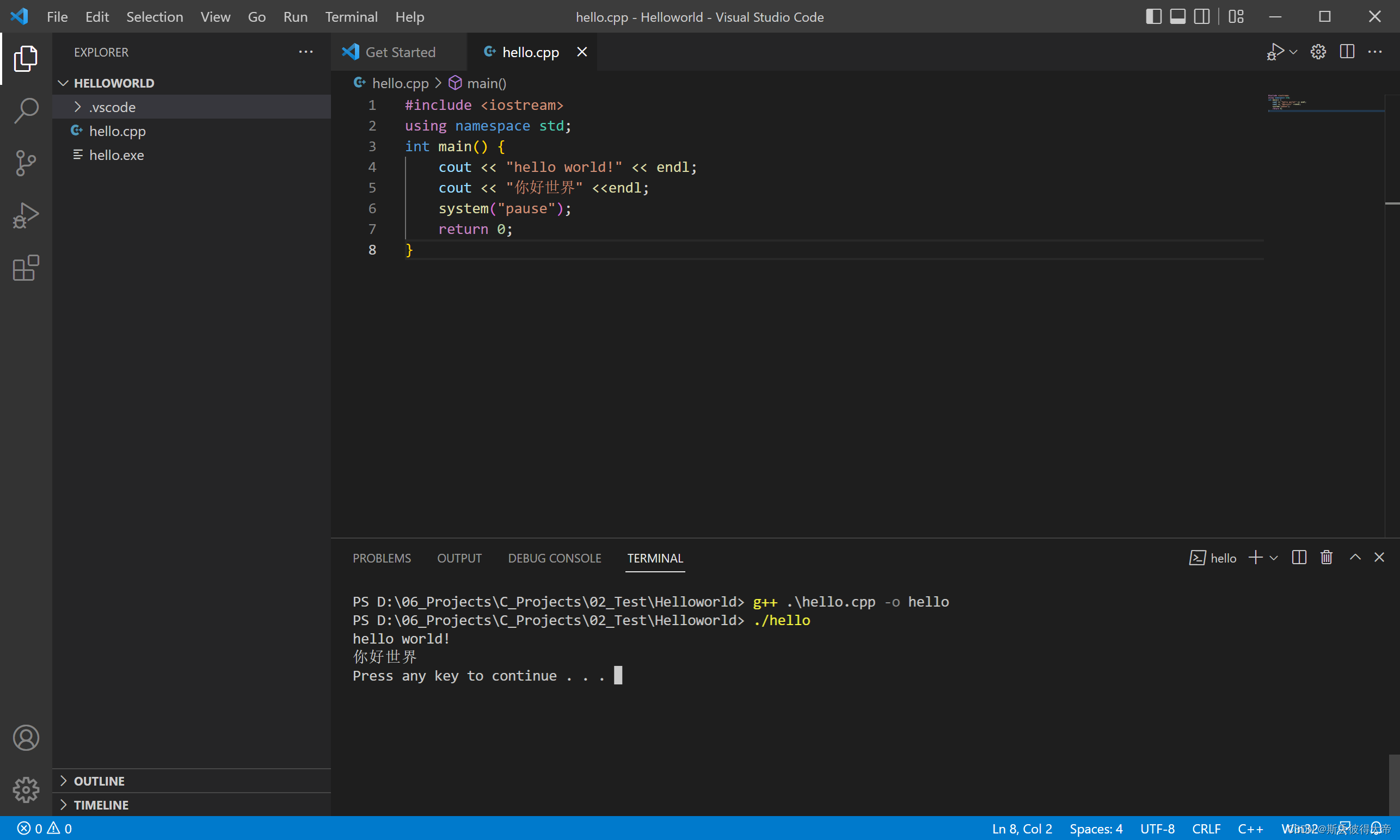Open the Go menu

[256, 16]
